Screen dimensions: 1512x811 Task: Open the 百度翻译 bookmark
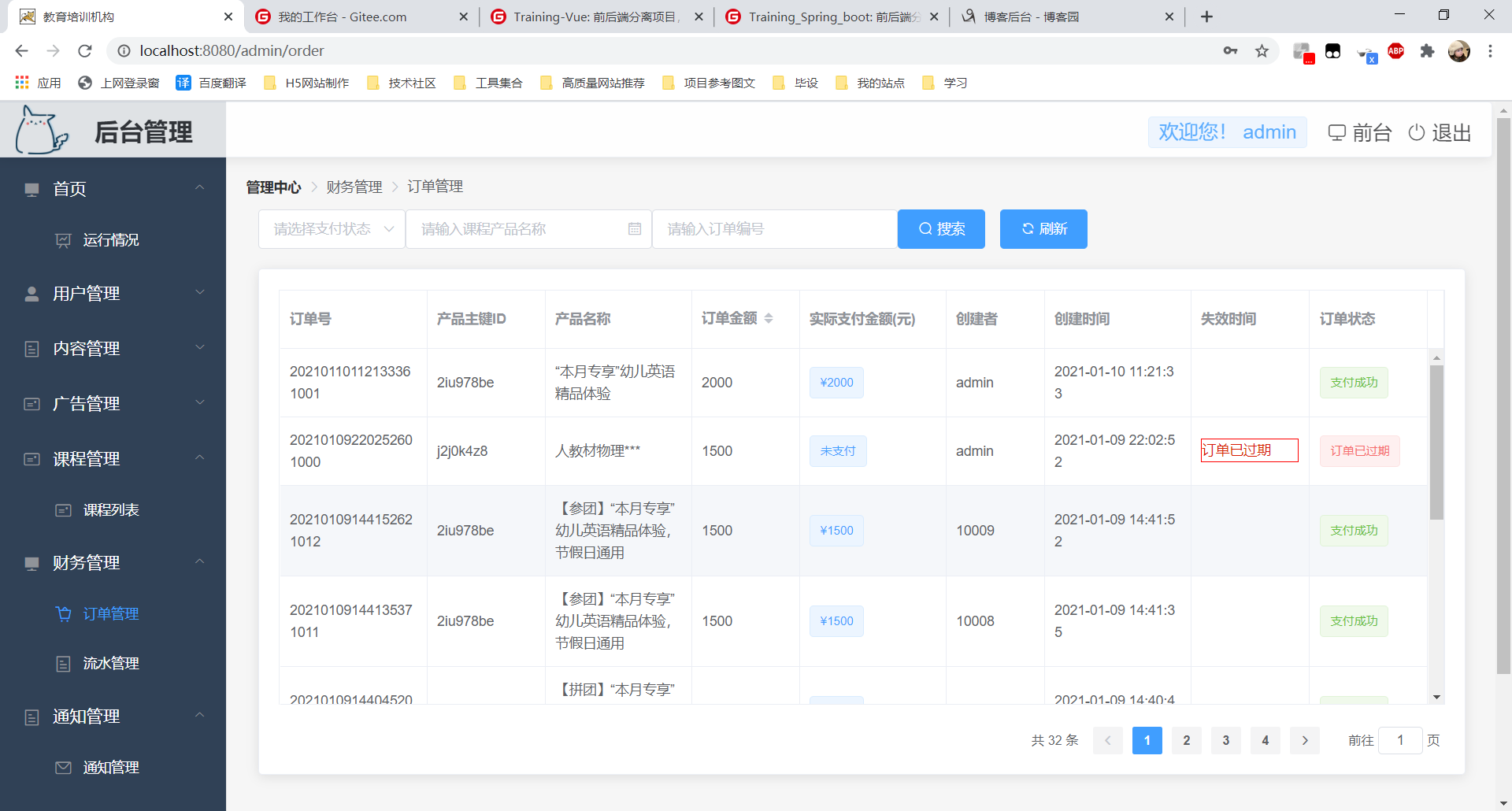[211, 83]
